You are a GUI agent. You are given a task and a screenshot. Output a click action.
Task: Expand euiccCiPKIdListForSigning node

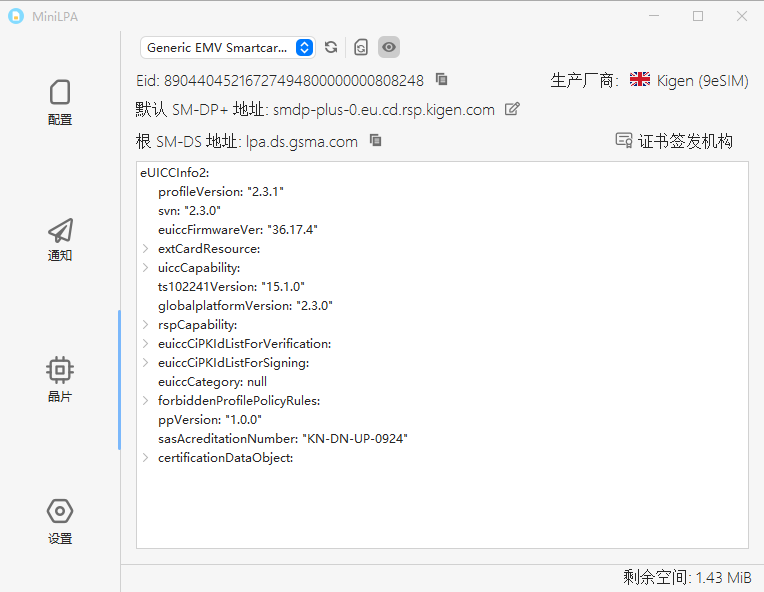click(145, 363)
